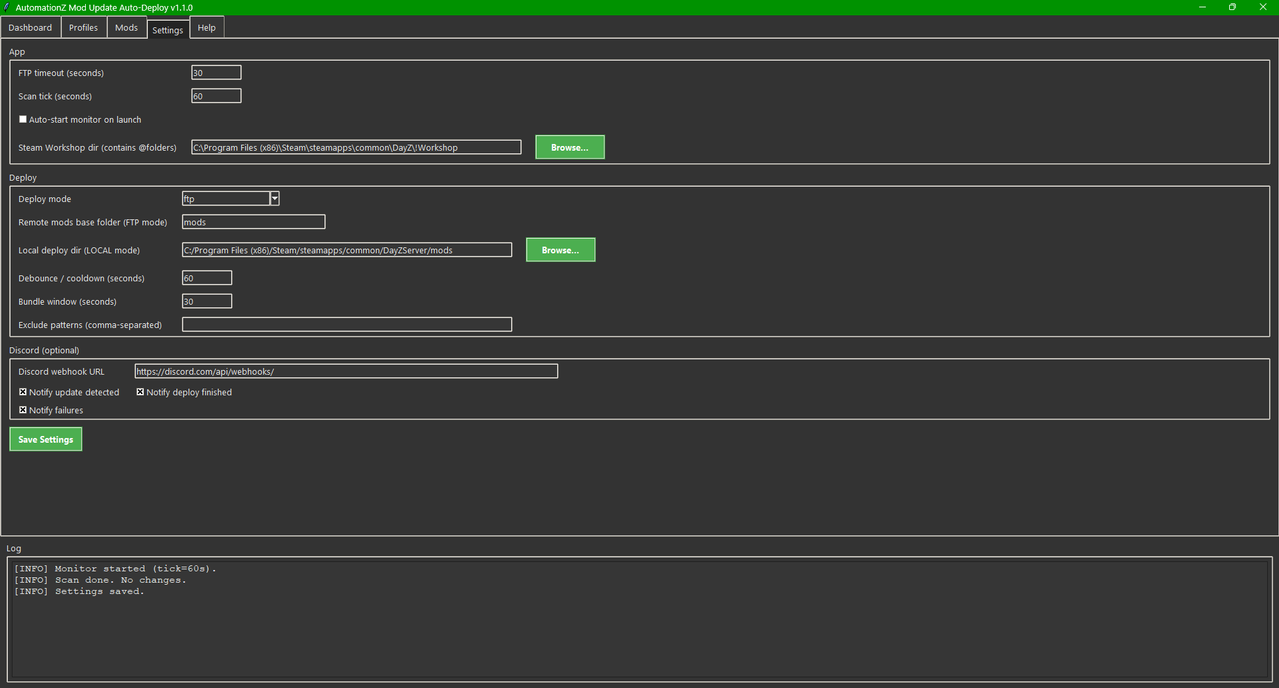
Task: Restore down the AutomationZ window
Action: point(1232,7)
